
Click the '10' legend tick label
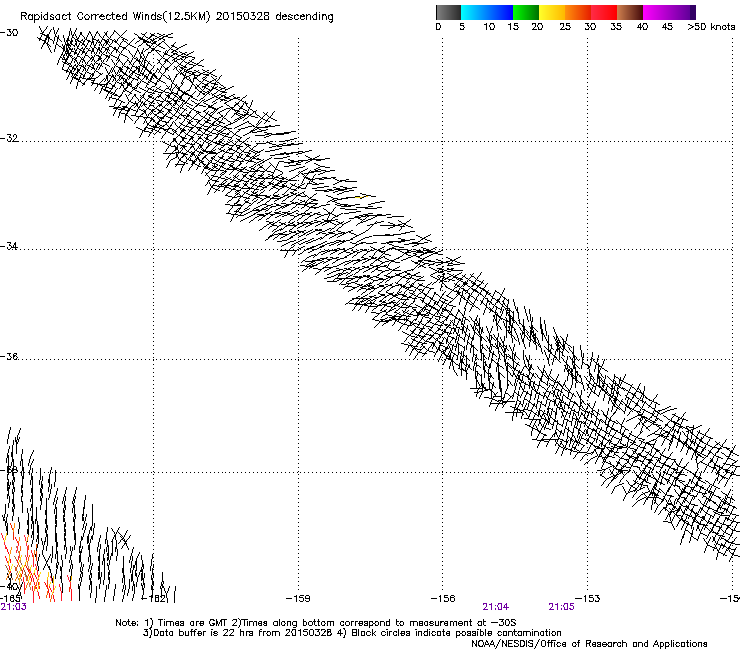point(489,27)
